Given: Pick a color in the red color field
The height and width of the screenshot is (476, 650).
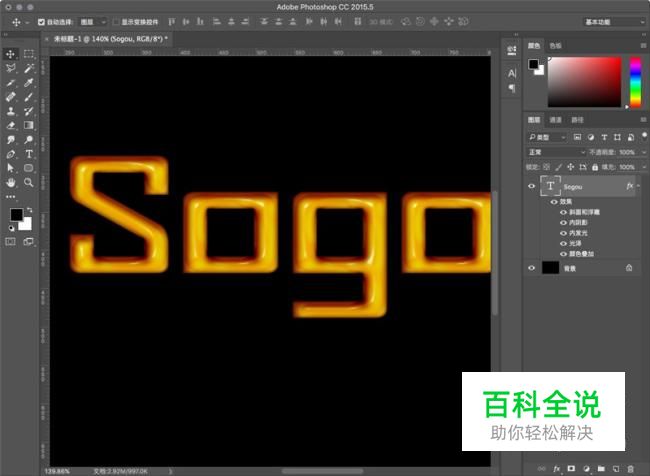Looking at the screenshot, I should click(585, 82).
